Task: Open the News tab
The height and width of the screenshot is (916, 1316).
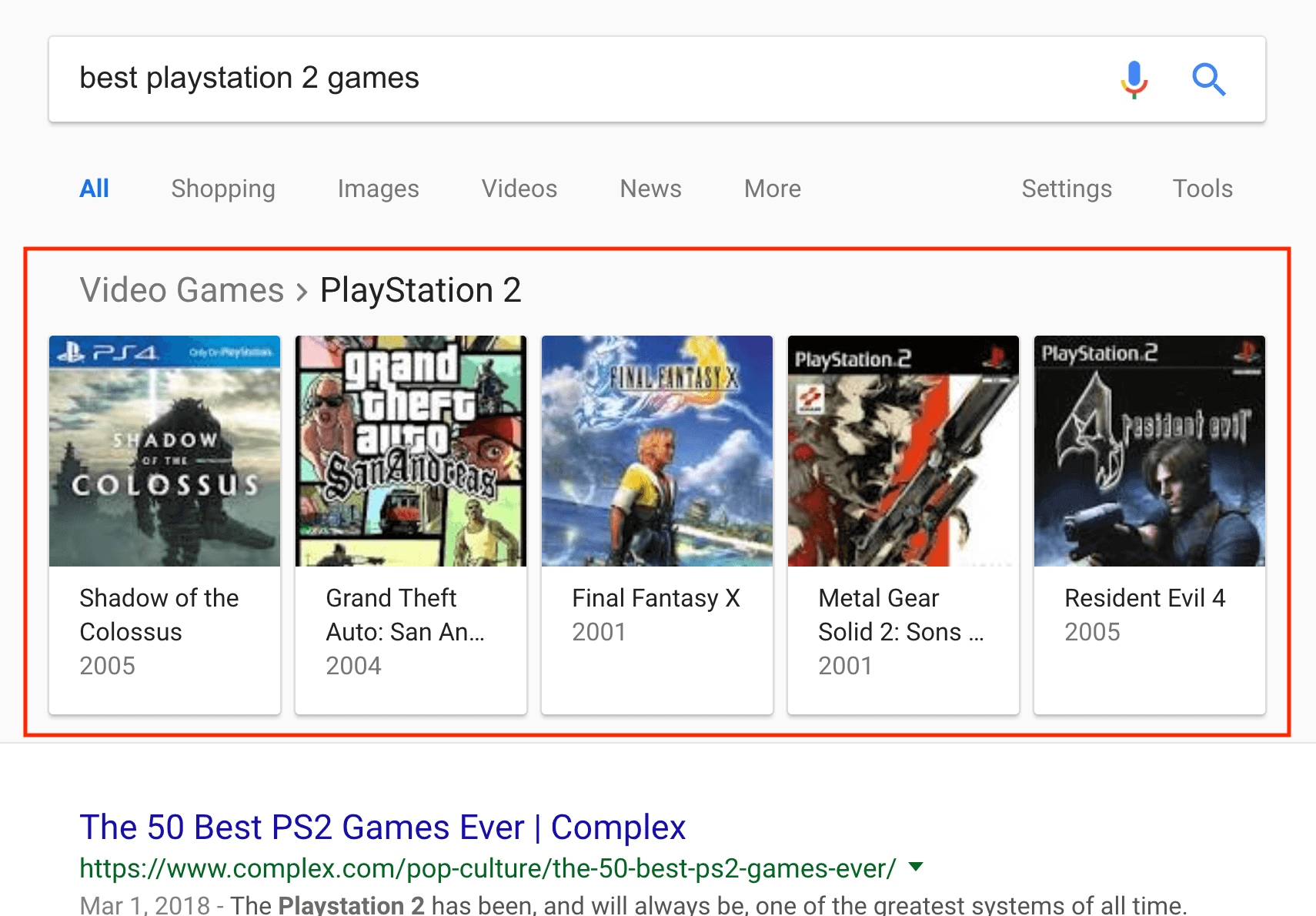Action: point(651,189)
